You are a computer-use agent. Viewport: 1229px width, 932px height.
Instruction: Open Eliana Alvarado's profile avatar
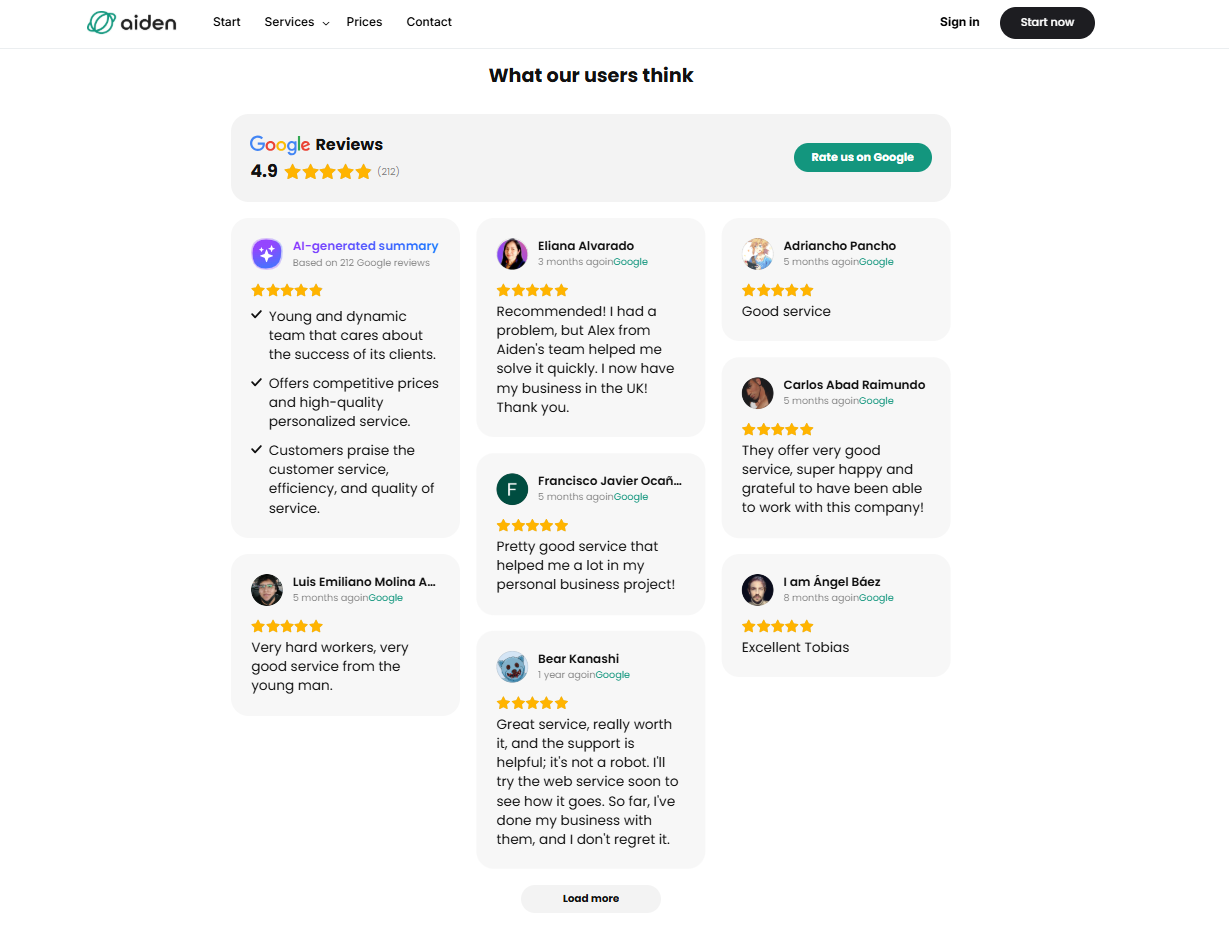click(512, 254)
